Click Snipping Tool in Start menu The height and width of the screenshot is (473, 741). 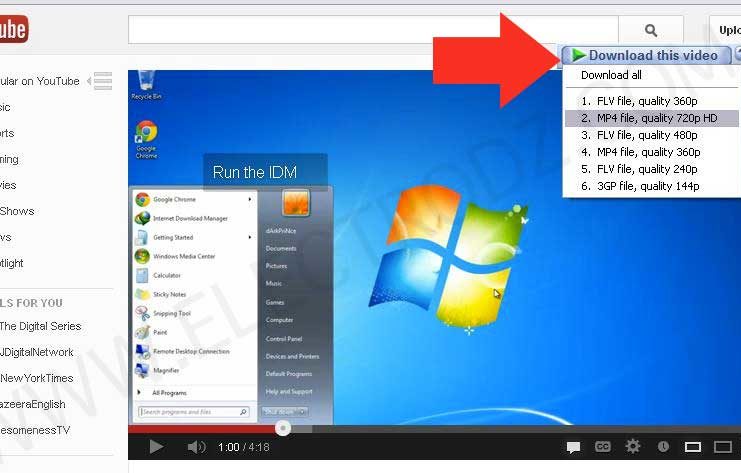pyautogui.click(x=172, y=313)
